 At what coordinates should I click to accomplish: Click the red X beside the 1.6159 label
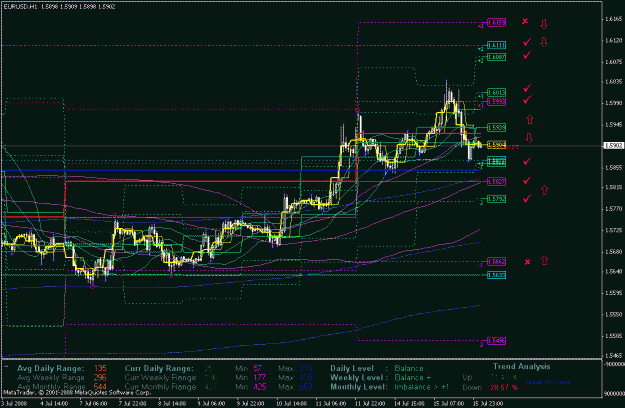pos(525,21)
